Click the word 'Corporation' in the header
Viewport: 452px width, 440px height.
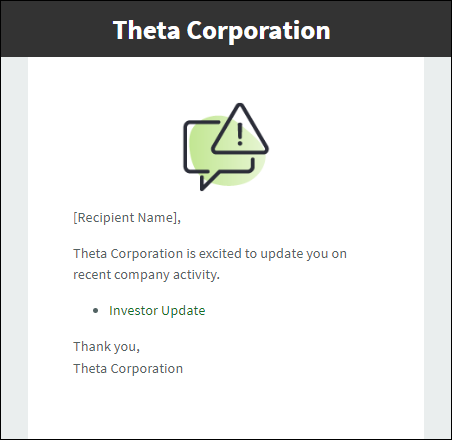259,31
